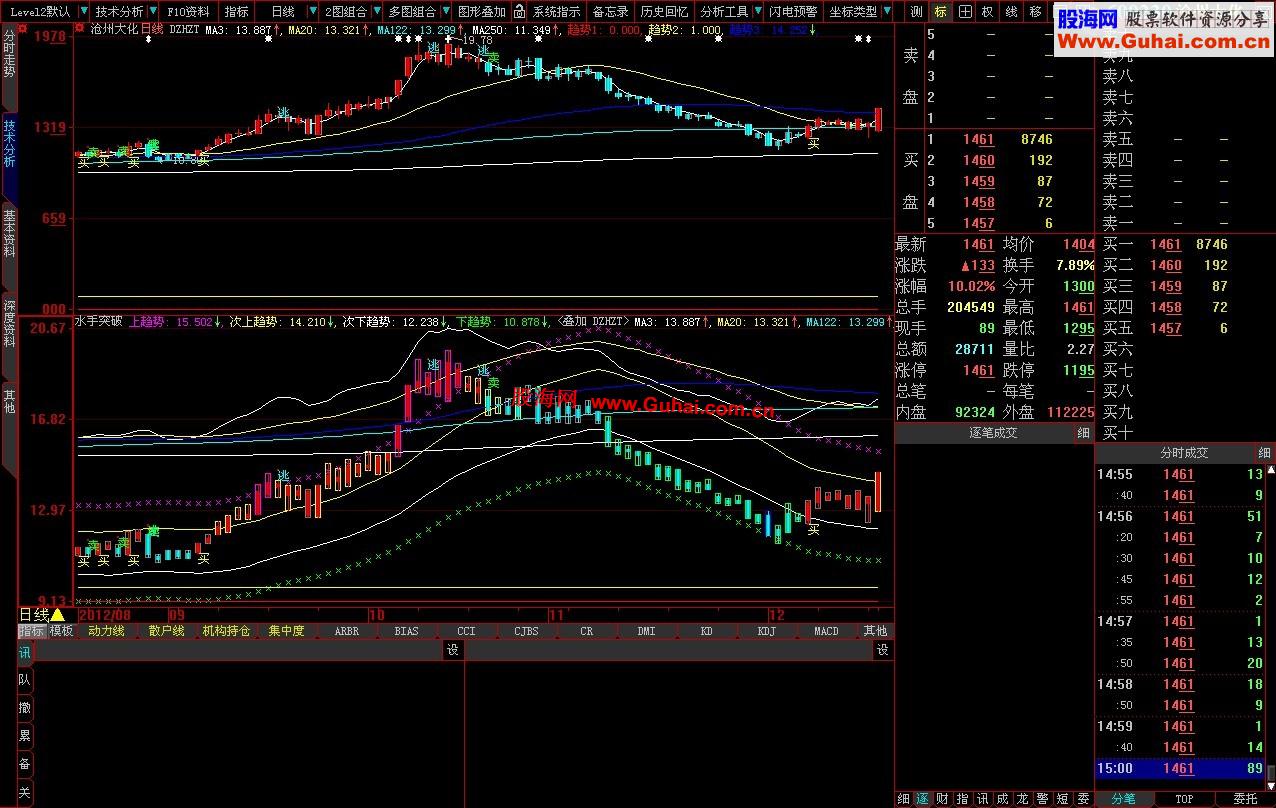Open the 其他 indicators dropdown
The image size is (1276, 808).
tap(875, 631)
